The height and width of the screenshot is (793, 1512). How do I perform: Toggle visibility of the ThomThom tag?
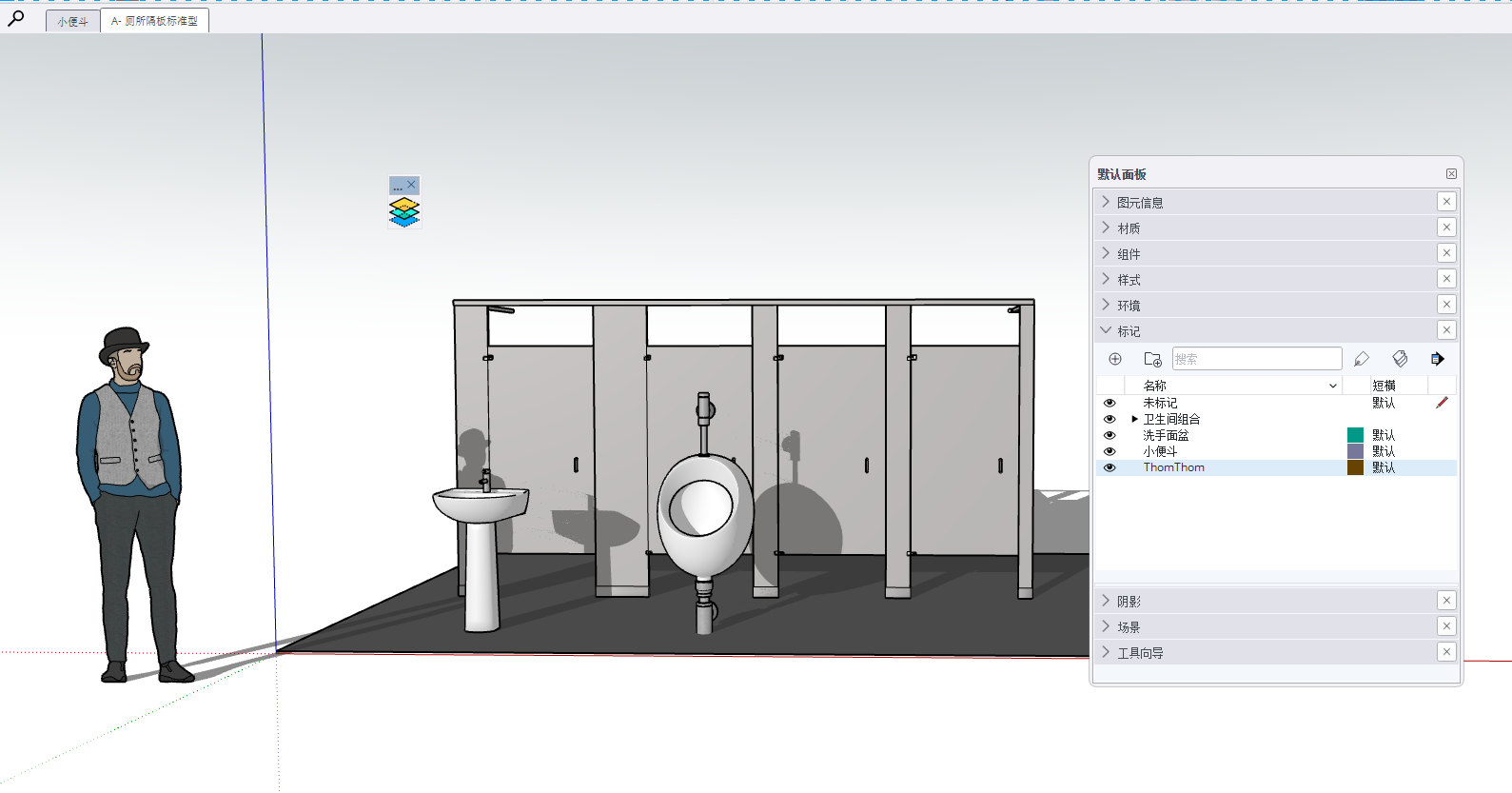coord(1109,467)
